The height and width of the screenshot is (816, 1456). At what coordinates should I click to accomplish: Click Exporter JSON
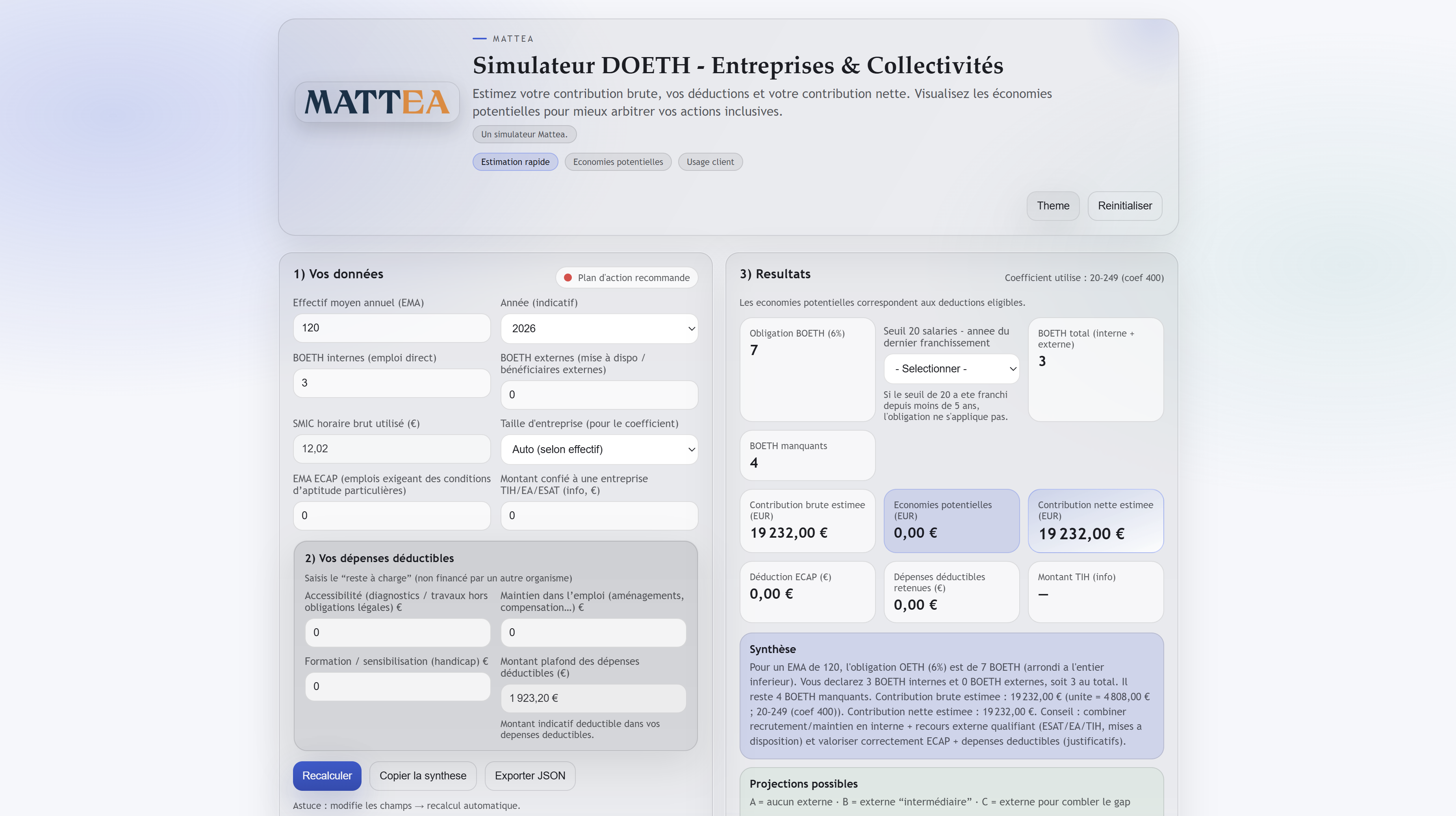pos(530,775)
